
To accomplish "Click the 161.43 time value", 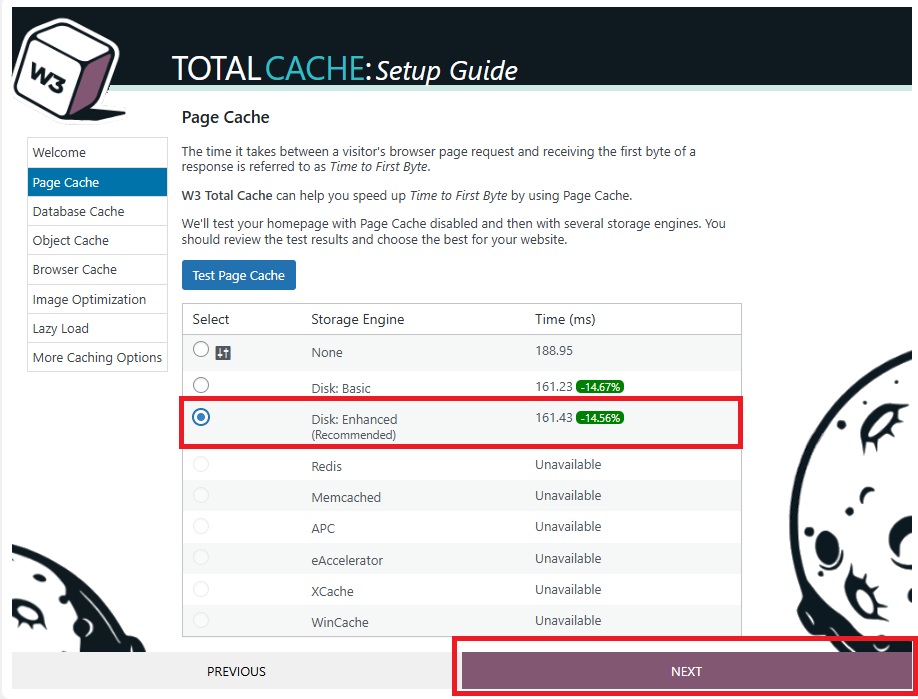I will [x=554, y=418].
